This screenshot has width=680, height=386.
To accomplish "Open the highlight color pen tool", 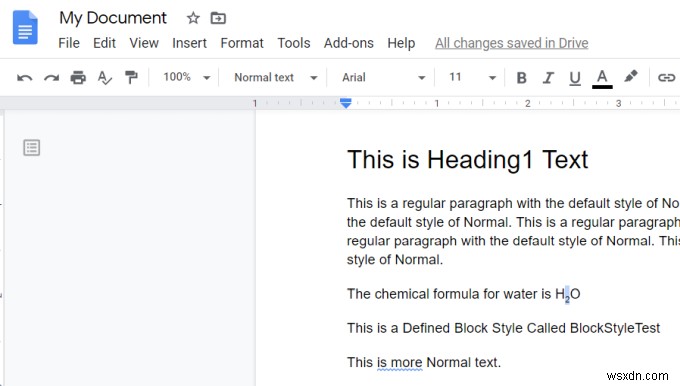I will pyautogui.click(x=631, y=77).
